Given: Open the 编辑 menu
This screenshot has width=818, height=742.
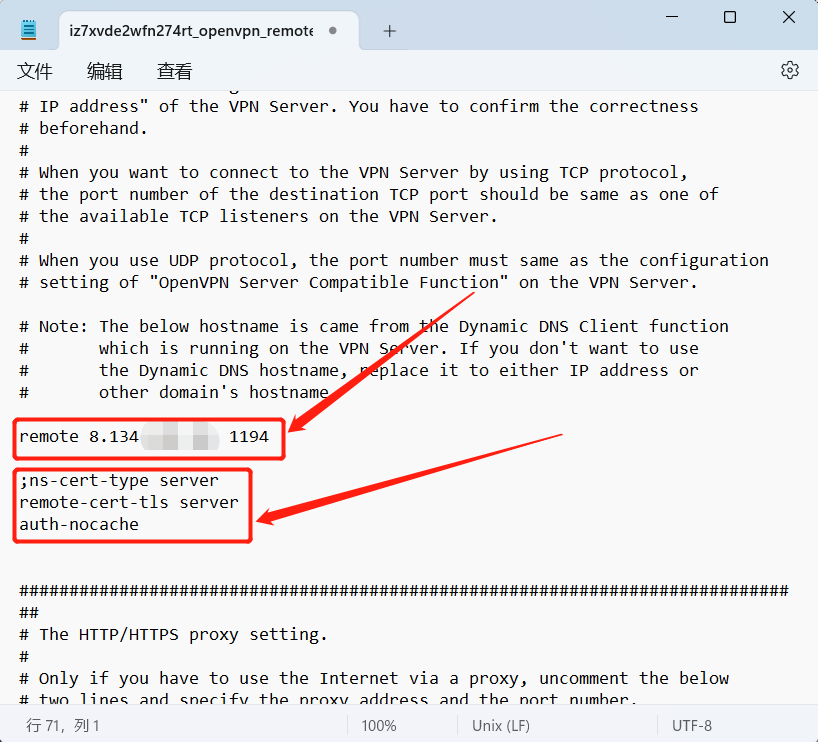Looking at the screenshot, I should 104,71.
